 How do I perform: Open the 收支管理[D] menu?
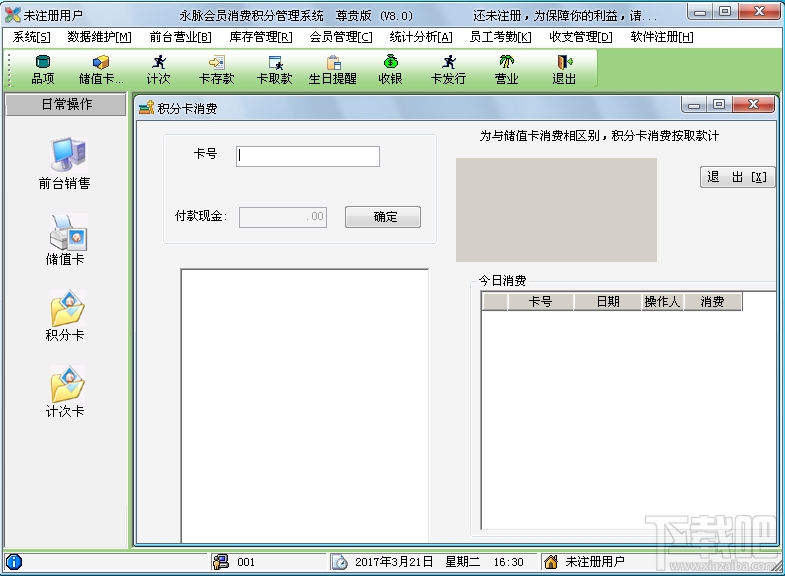(581, 37)
